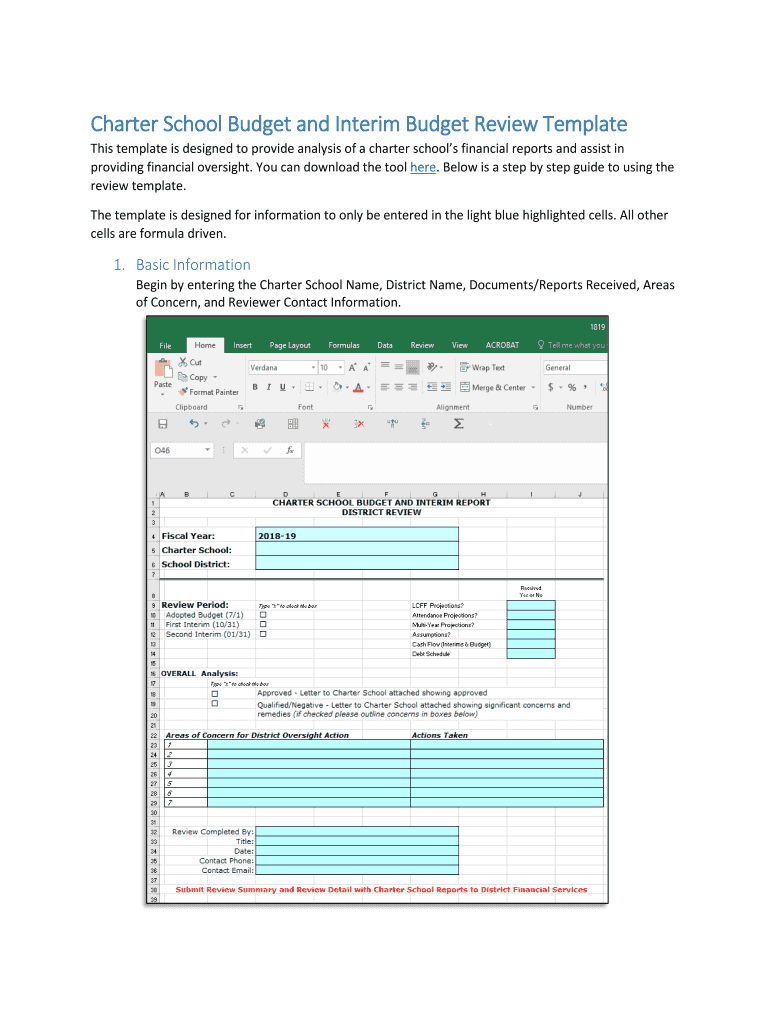Click the Italic formatting button
Image resolution: width=770 pixels, height=1024 pixels.
(268, 387)
